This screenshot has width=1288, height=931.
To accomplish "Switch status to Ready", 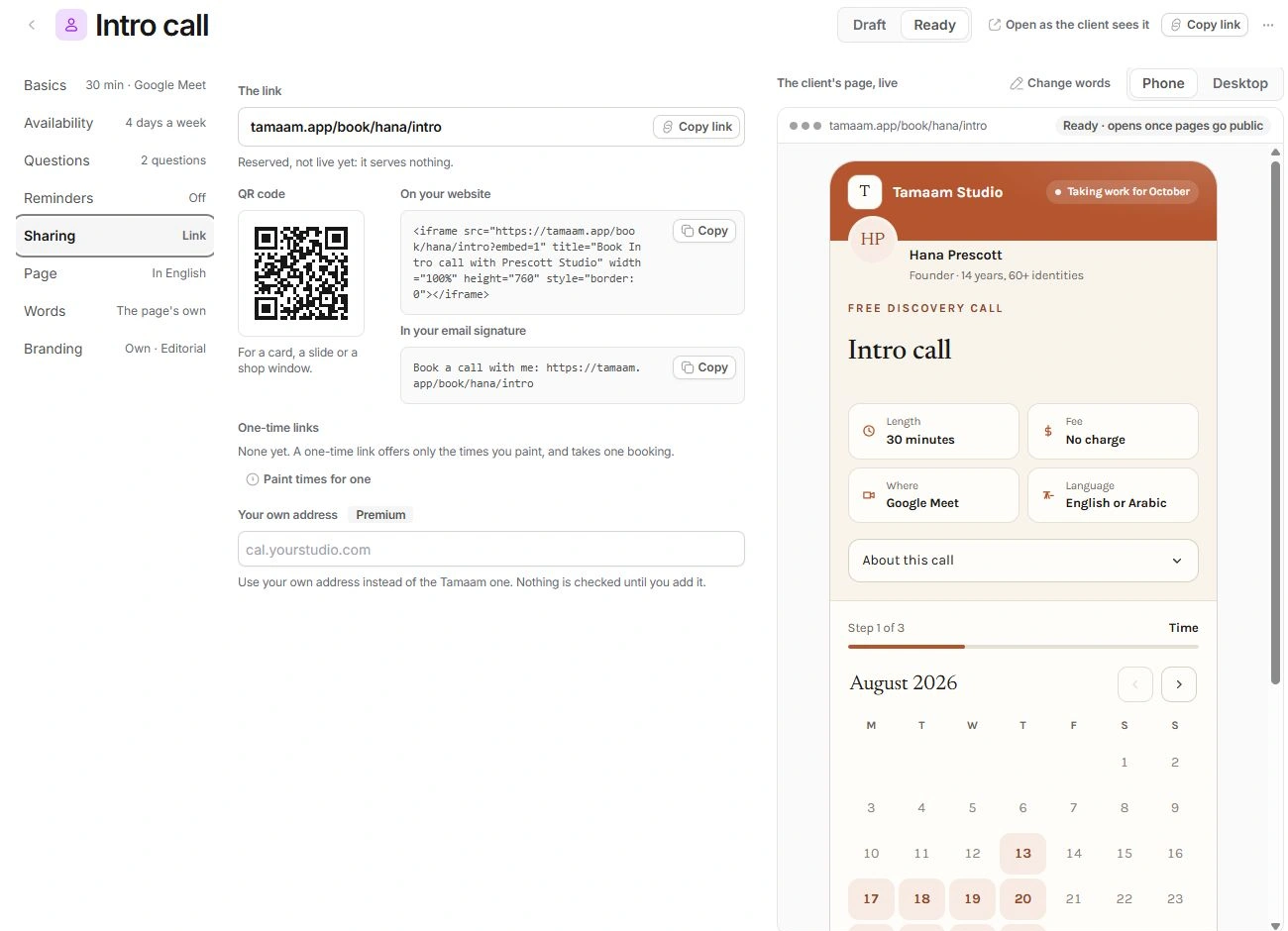I will click(934, 25).
